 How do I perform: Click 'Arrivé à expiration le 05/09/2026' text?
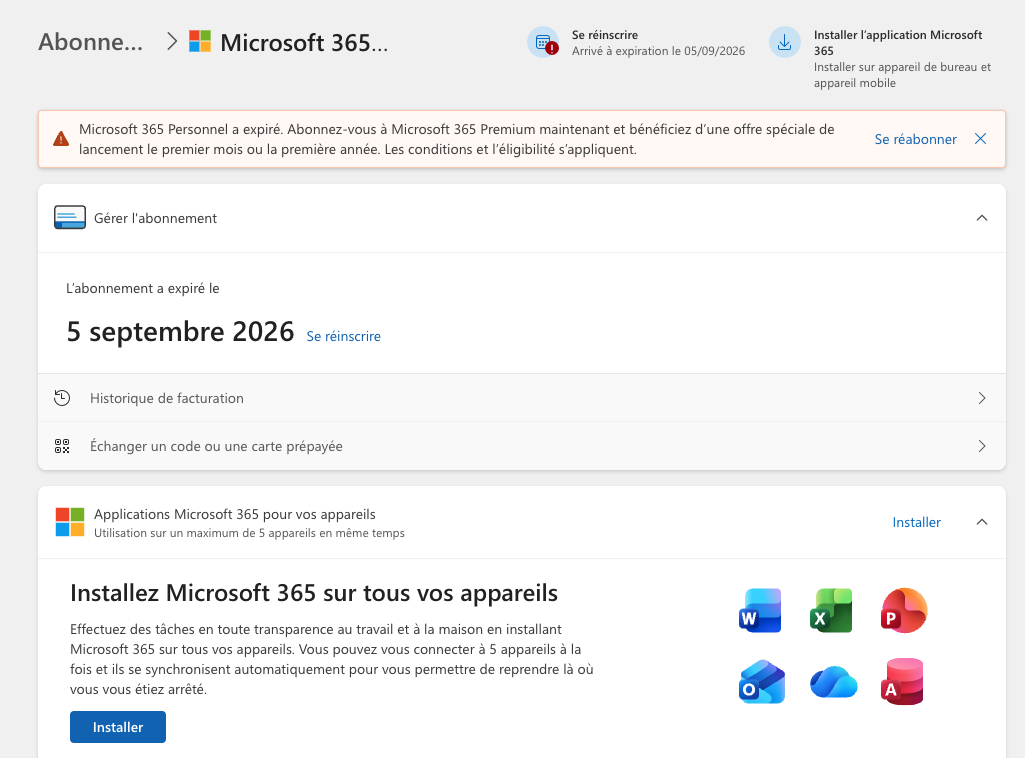[658, 51]
